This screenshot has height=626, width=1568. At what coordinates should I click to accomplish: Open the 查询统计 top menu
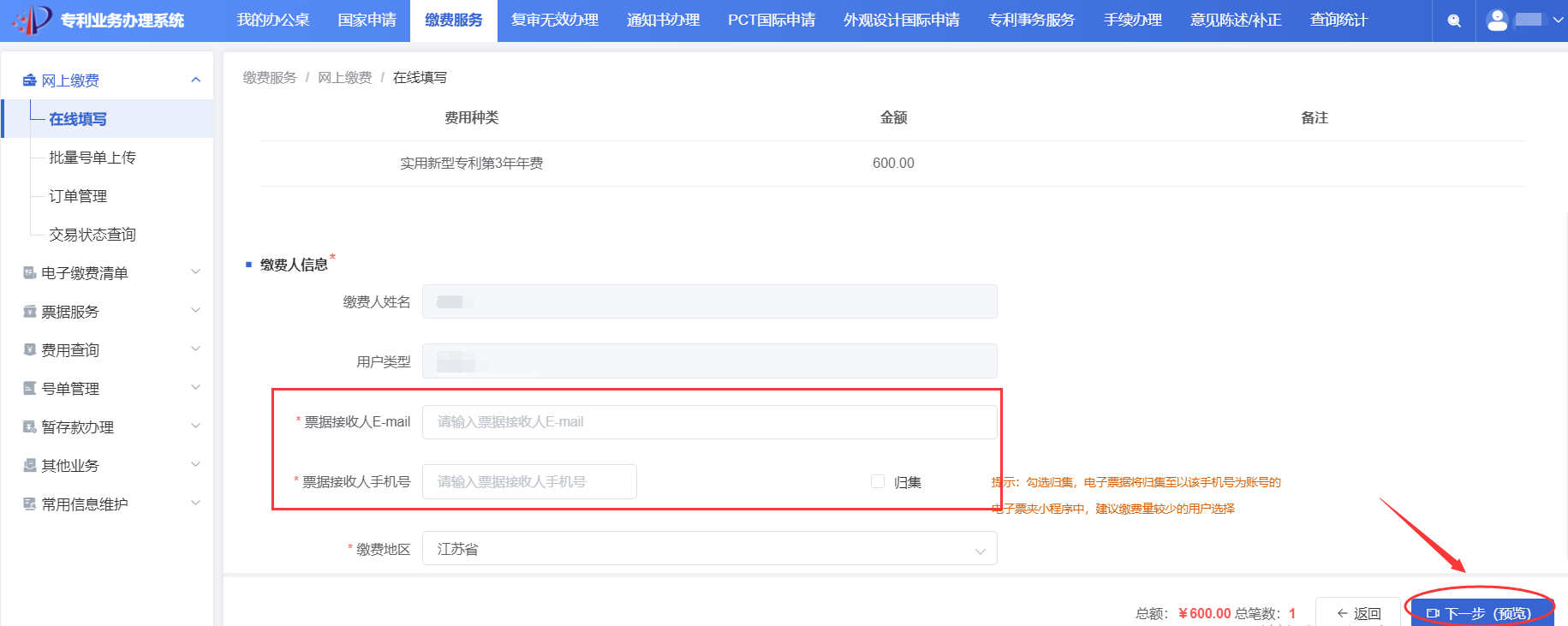tap(1339, 20)
